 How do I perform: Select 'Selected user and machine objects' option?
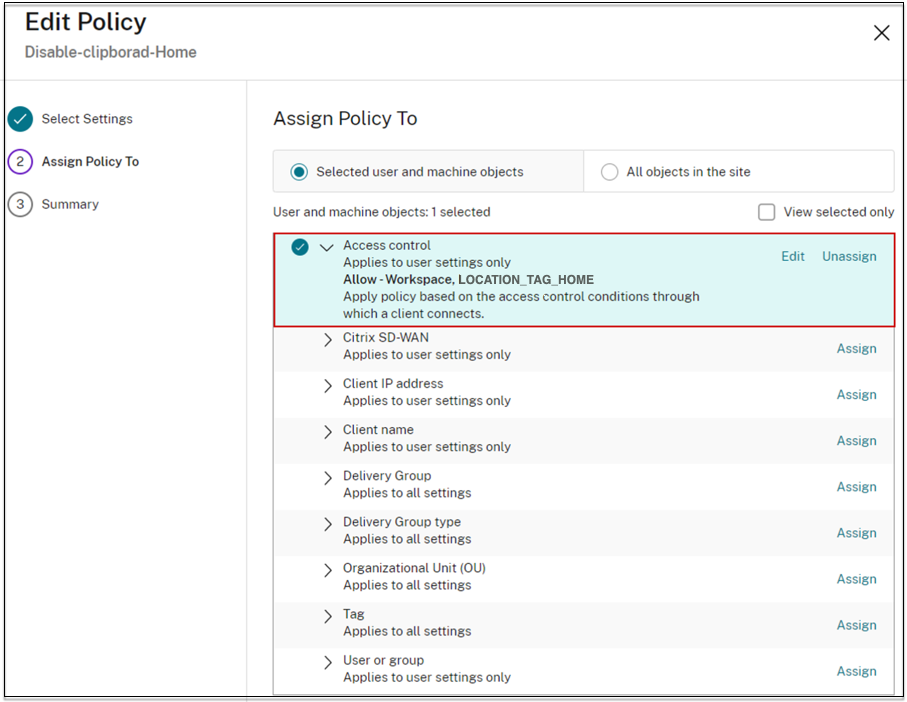[299, 172]
